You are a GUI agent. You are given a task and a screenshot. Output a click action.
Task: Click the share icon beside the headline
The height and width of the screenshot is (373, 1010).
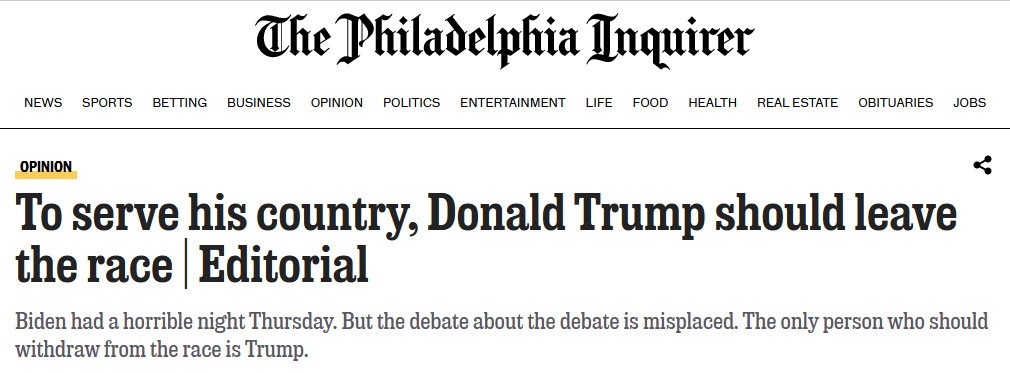pyautogui.click(x=982, y=166)
